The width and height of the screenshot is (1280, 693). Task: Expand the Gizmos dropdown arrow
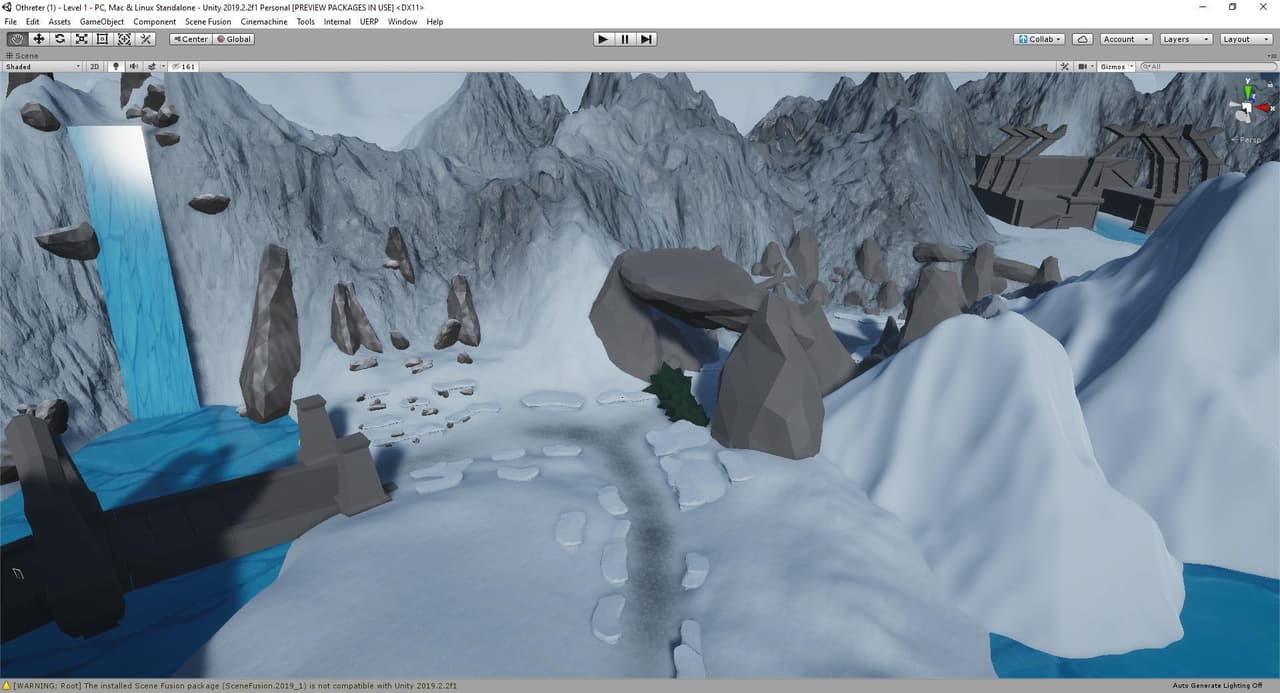point(1131,67)
